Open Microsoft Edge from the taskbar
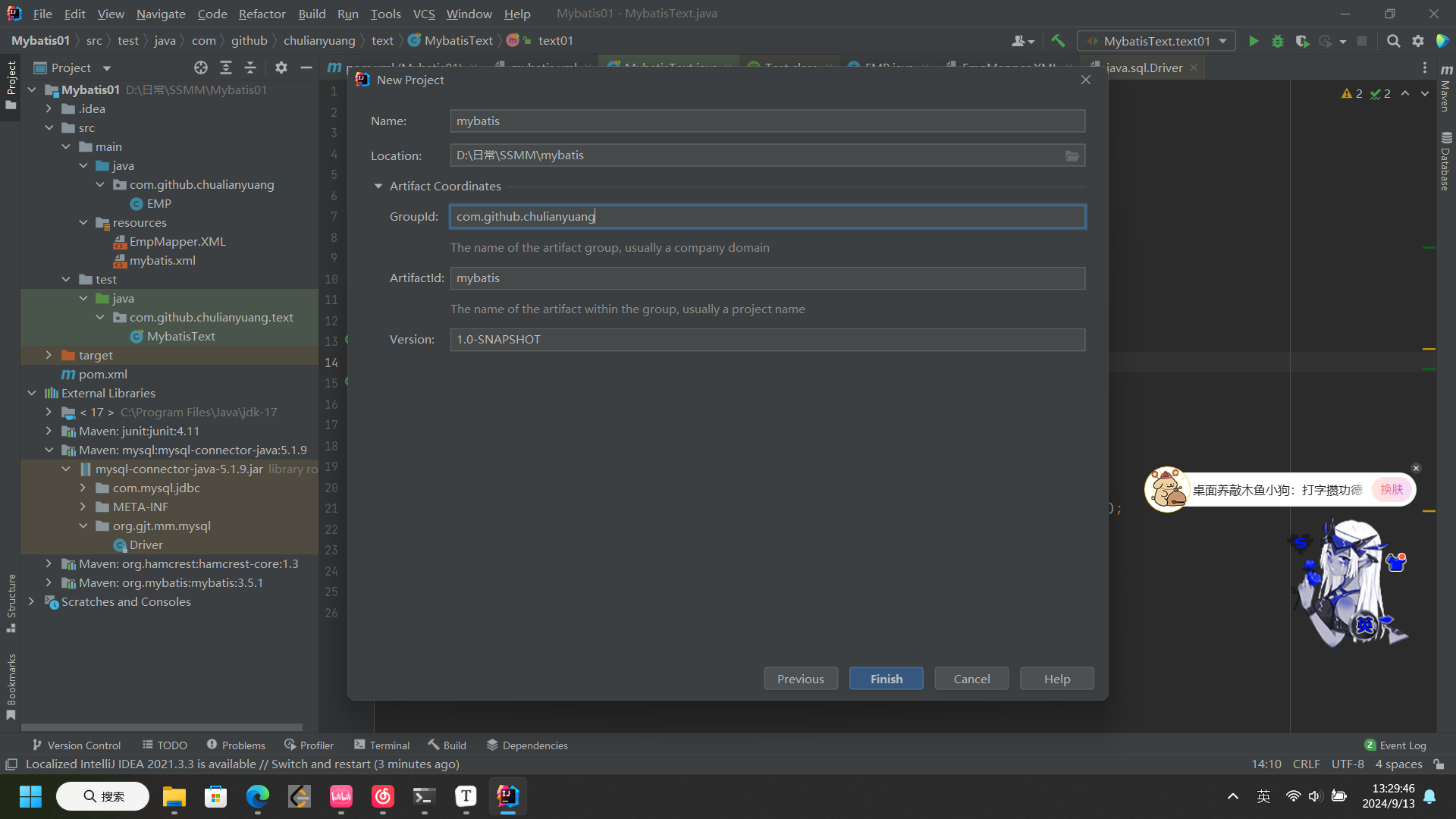The height and width of the screenshot is (819, 1456). 258,796
